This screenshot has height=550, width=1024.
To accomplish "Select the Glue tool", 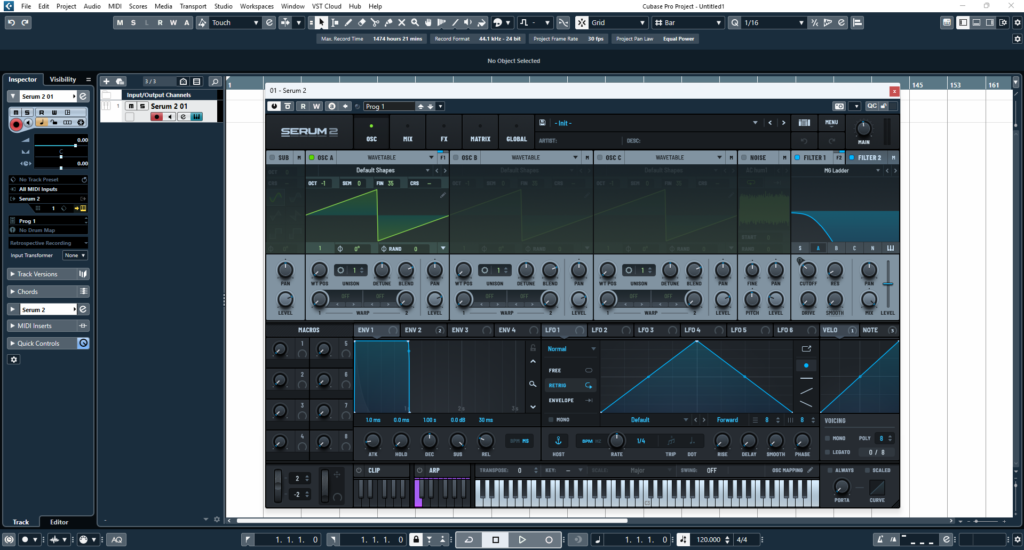I will tap(388, 22).
